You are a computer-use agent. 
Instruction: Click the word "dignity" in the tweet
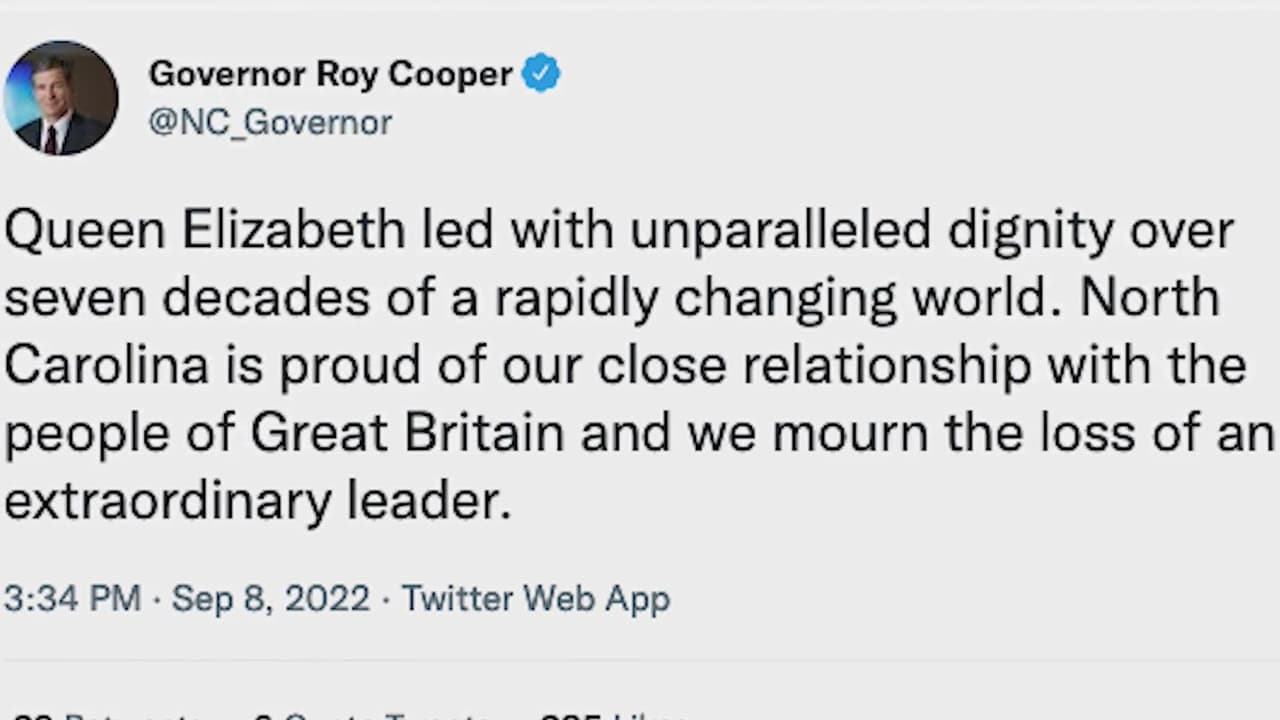(x=1030, y=230)
